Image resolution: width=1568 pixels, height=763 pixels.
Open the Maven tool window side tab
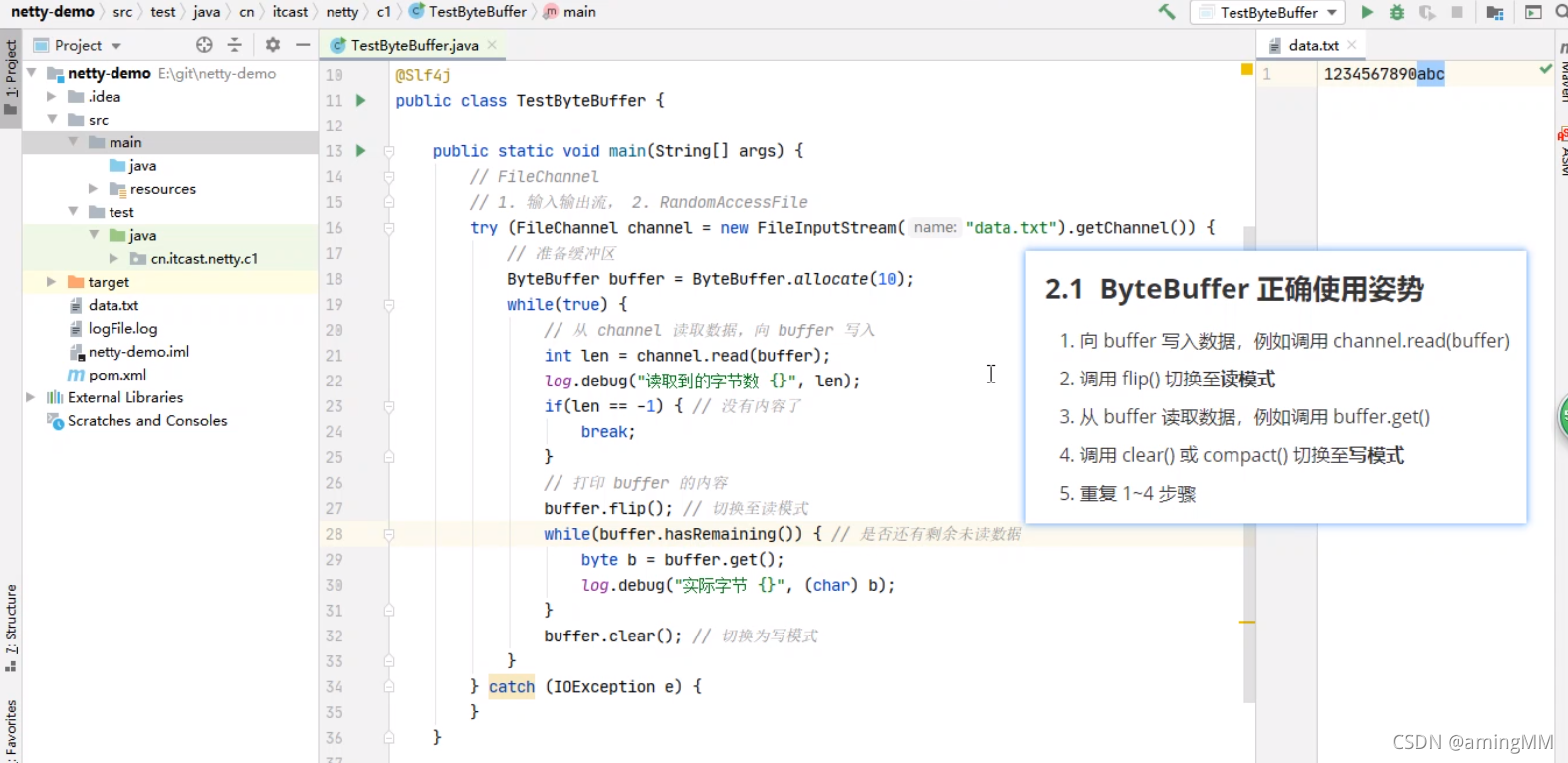(1562, 72)
